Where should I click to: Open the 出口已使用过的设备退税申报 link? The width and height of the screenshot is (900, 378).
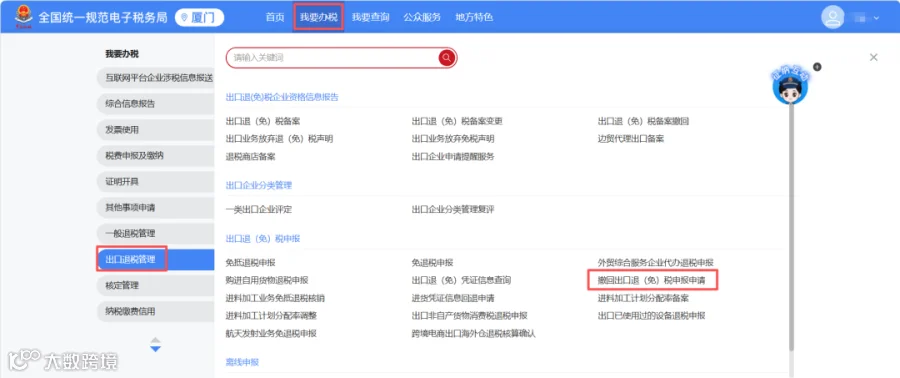[x=651, y=315]
